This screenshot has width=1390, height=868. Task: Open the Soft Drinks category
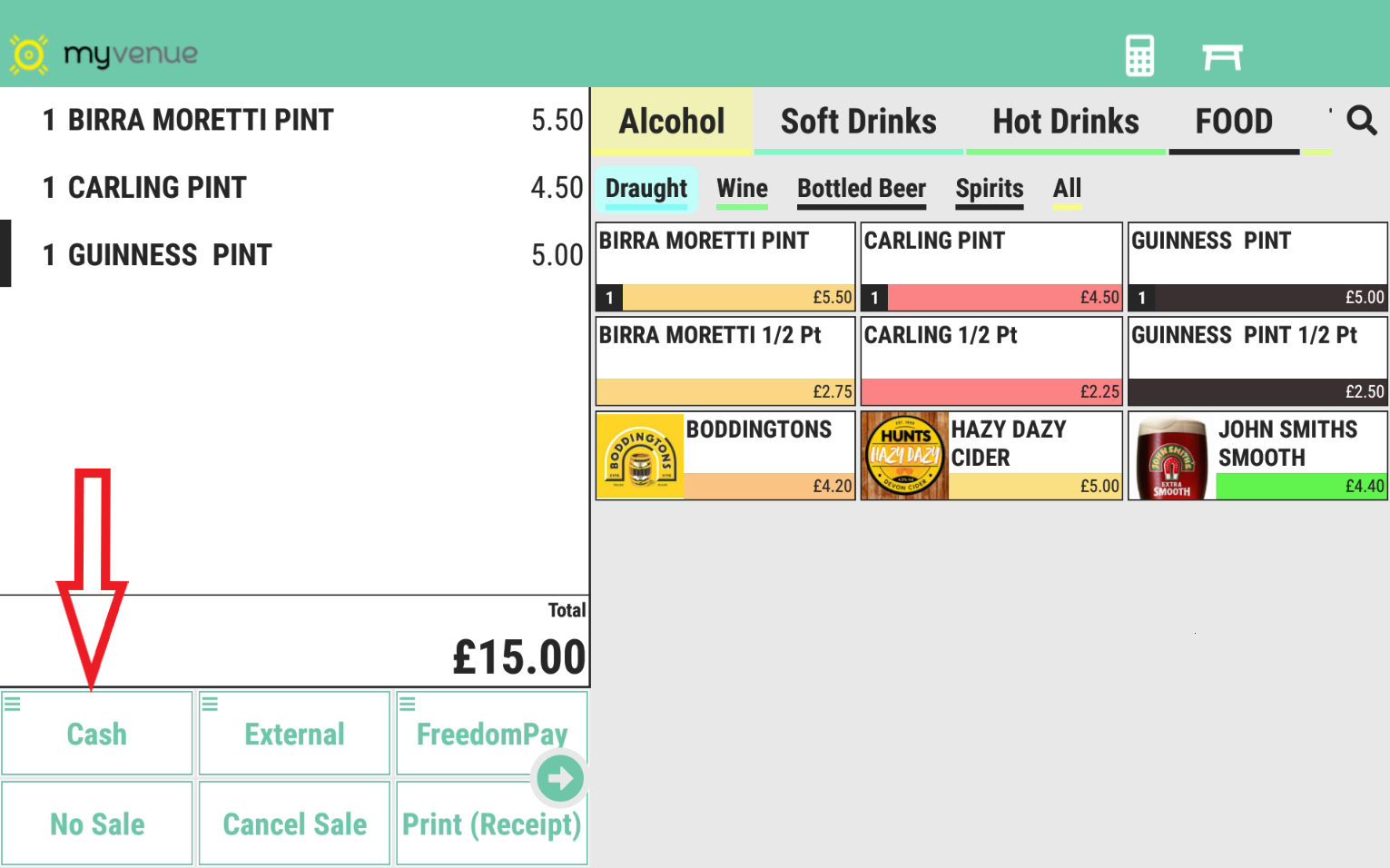(858, 121)
